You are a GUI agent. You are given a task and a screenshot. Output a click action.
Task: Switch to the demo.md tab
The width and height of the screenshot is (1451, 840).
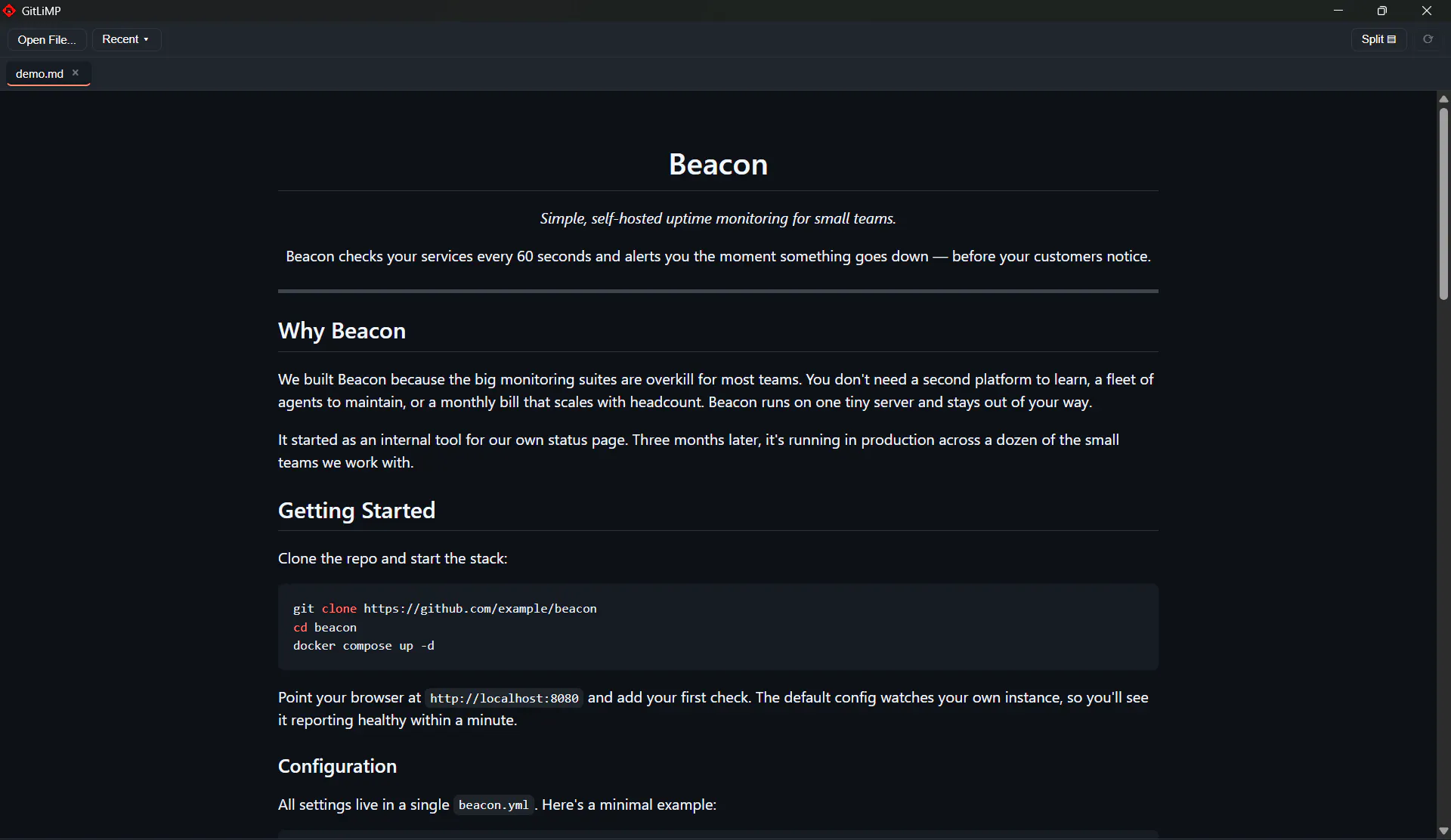(x=39, y=73)
